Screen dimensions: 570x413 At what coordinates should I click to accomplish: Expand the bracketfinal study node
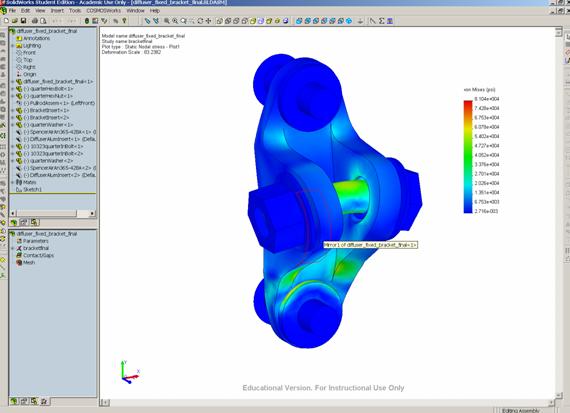click(x=13, y=248)
